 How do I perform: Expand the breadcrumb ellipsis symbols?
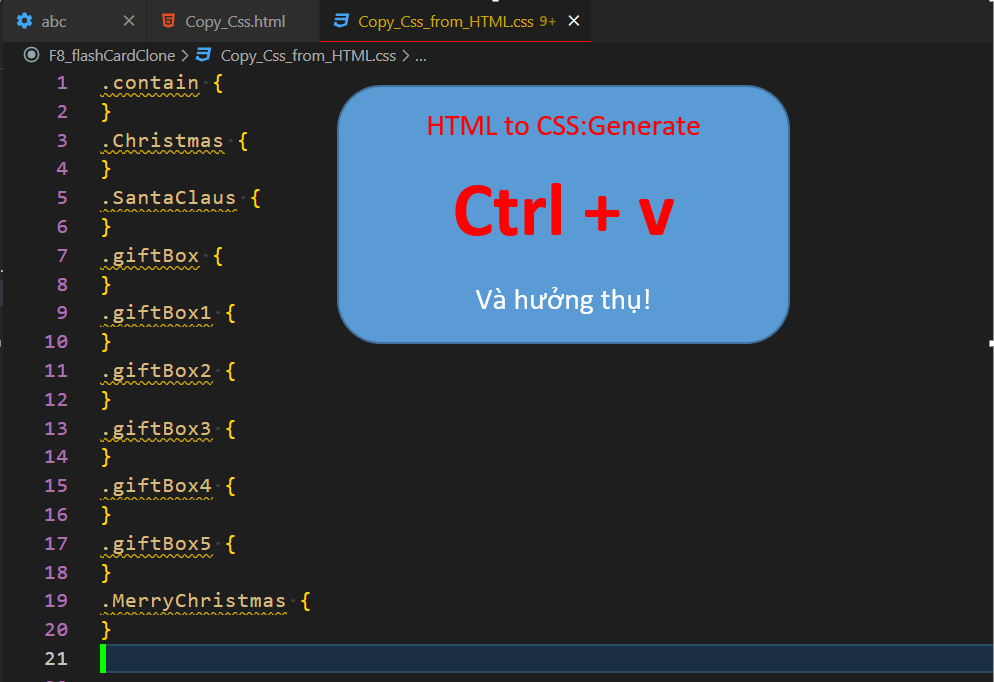(421, 56)
